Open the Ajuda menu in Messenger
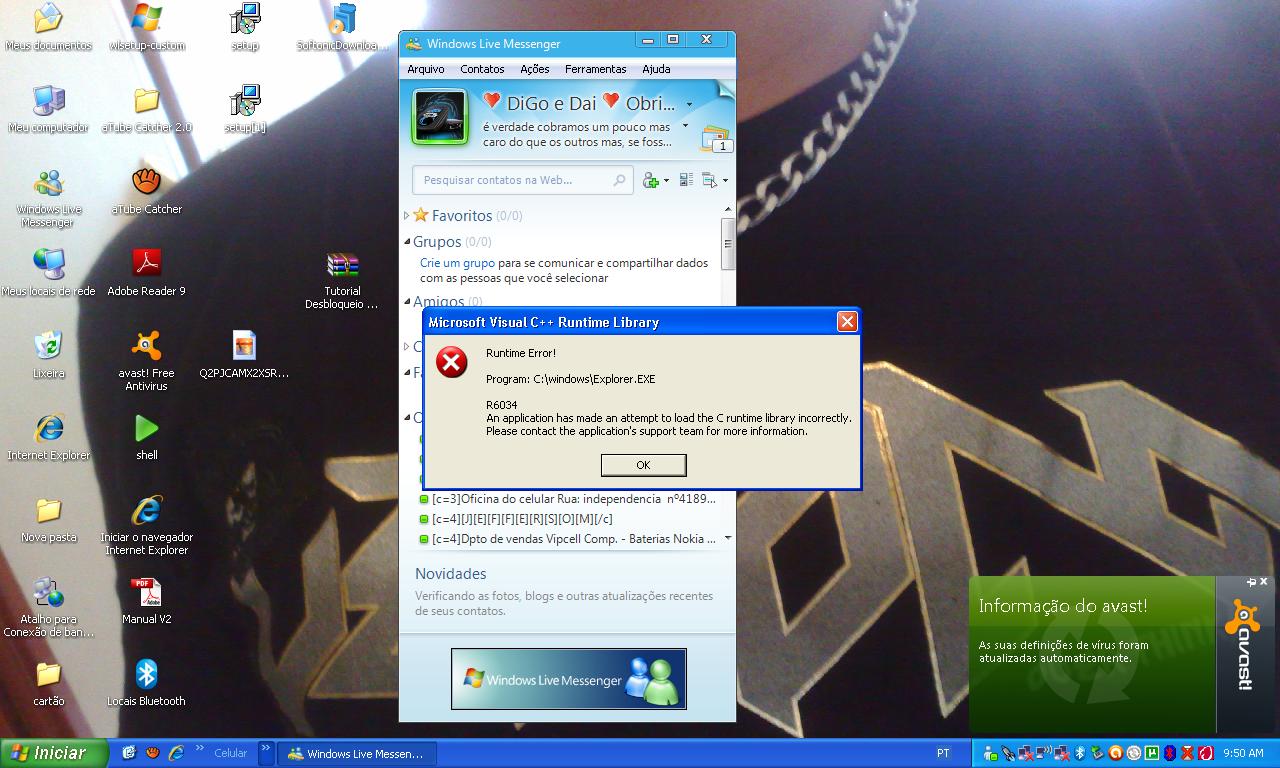This screenshot has width=1280, height=768. (x=656, y=69)
